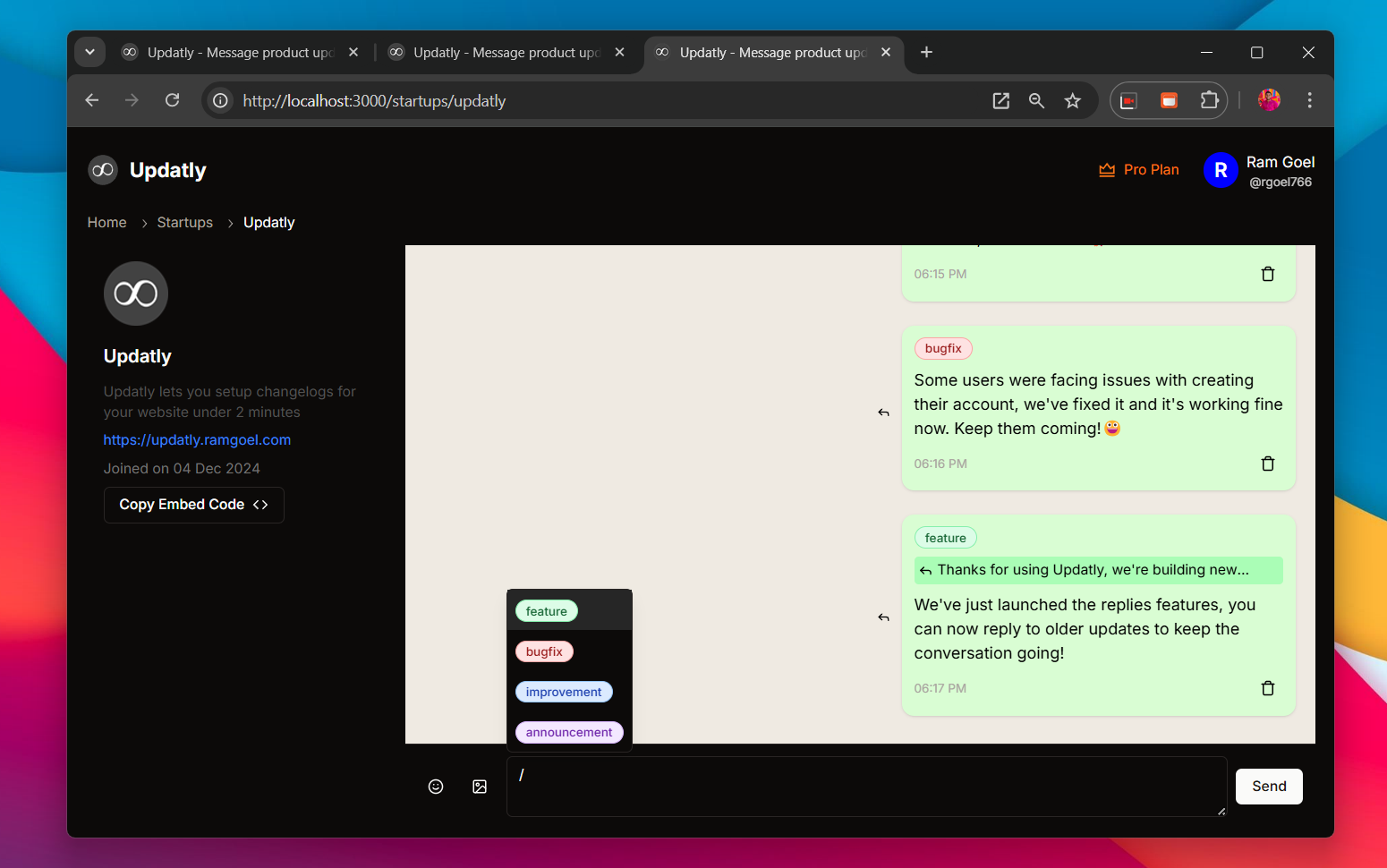Image resolution: width=1387 pixels, height=868 pixels.
Task: Click the large Updatly startup avatar
Action: tap(136, 294)
